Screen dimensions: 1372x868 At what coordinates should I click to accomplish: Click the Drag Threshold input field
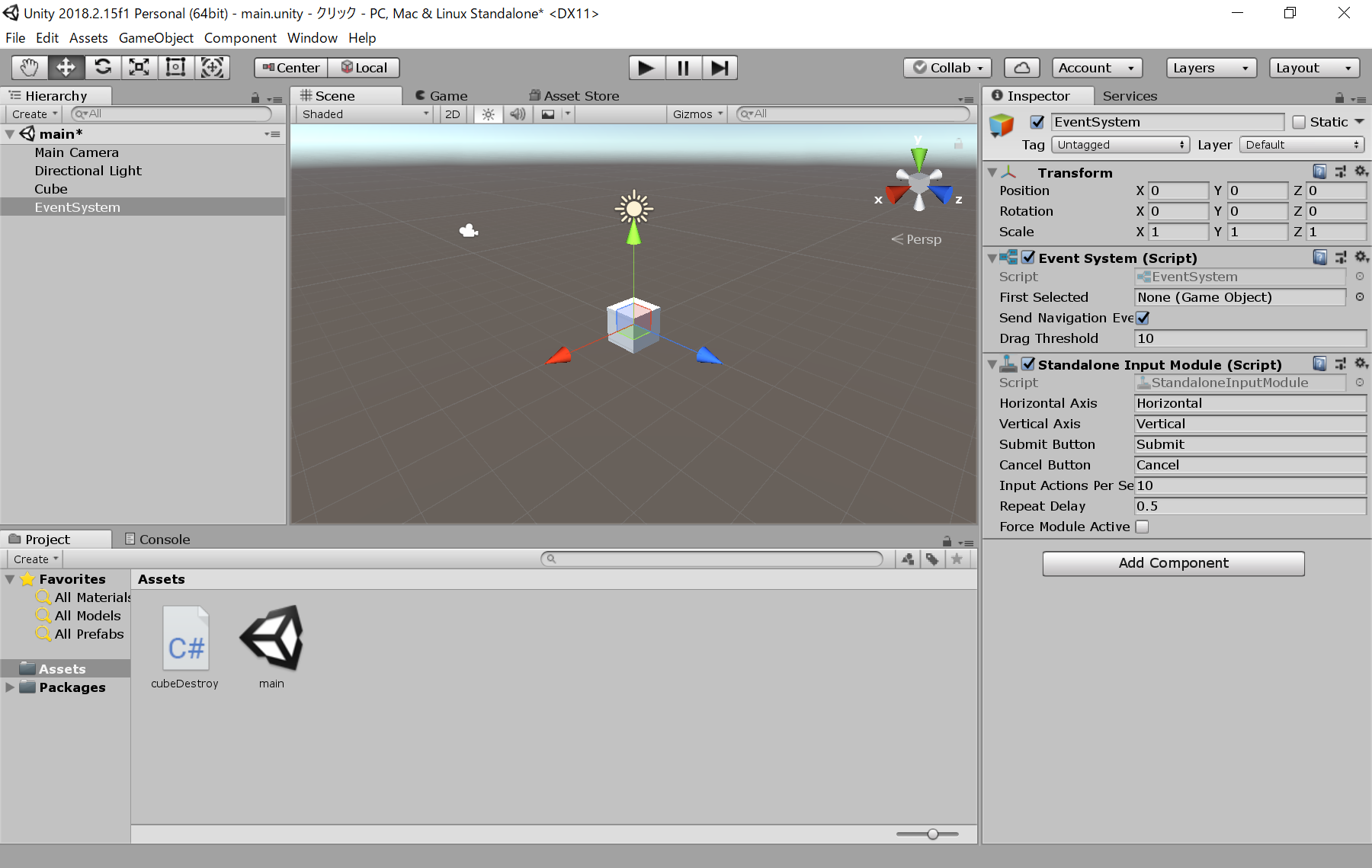(x=1250, y=338)
